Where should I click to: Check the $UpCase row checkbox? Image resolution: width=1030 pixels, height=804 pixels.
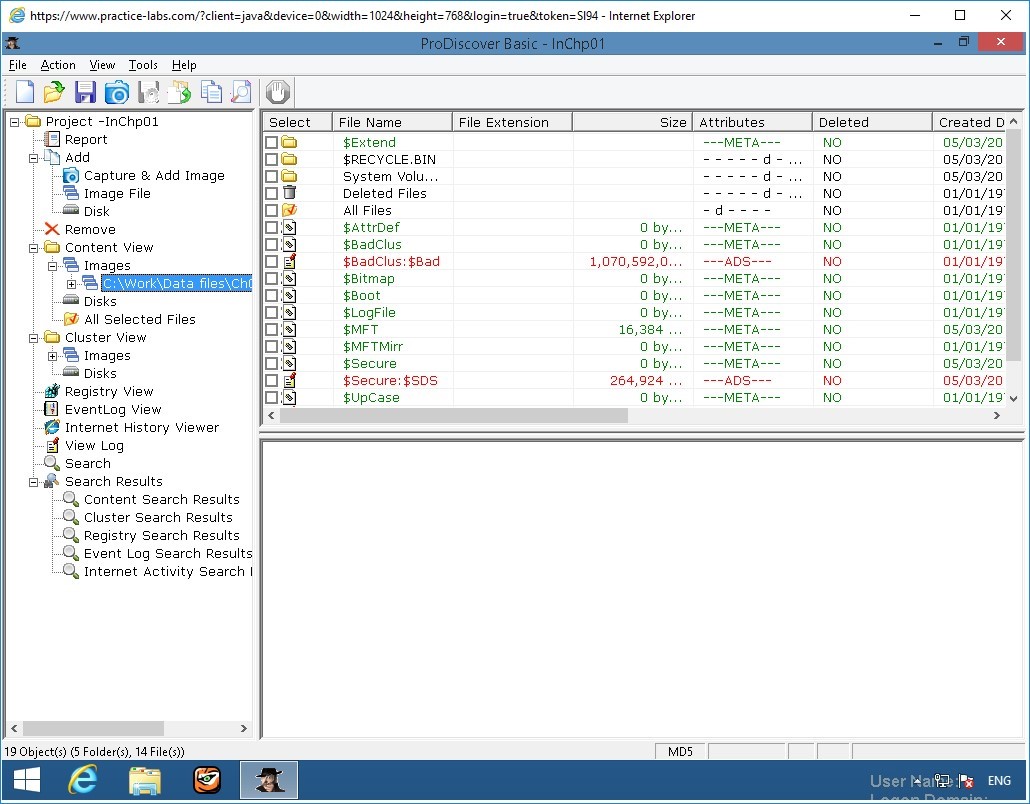[271, 397]
